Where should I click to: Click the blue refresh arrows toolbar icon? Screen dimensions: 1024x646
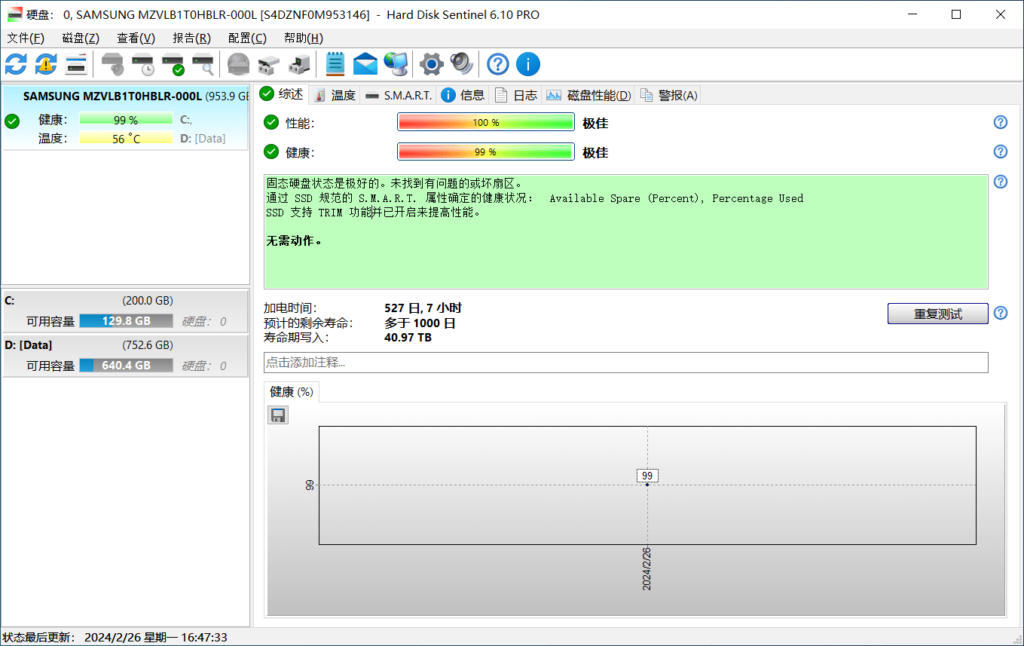coord(16,64)
